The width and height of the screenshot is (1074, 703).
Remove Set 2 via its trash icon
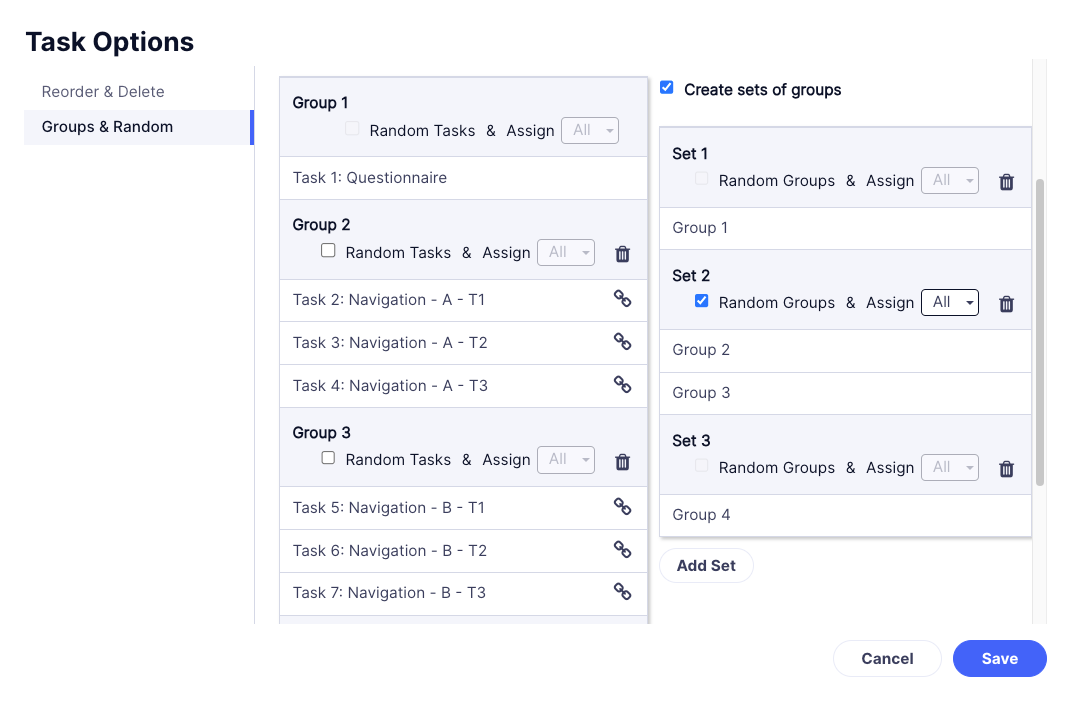[x=1006, y=304]
